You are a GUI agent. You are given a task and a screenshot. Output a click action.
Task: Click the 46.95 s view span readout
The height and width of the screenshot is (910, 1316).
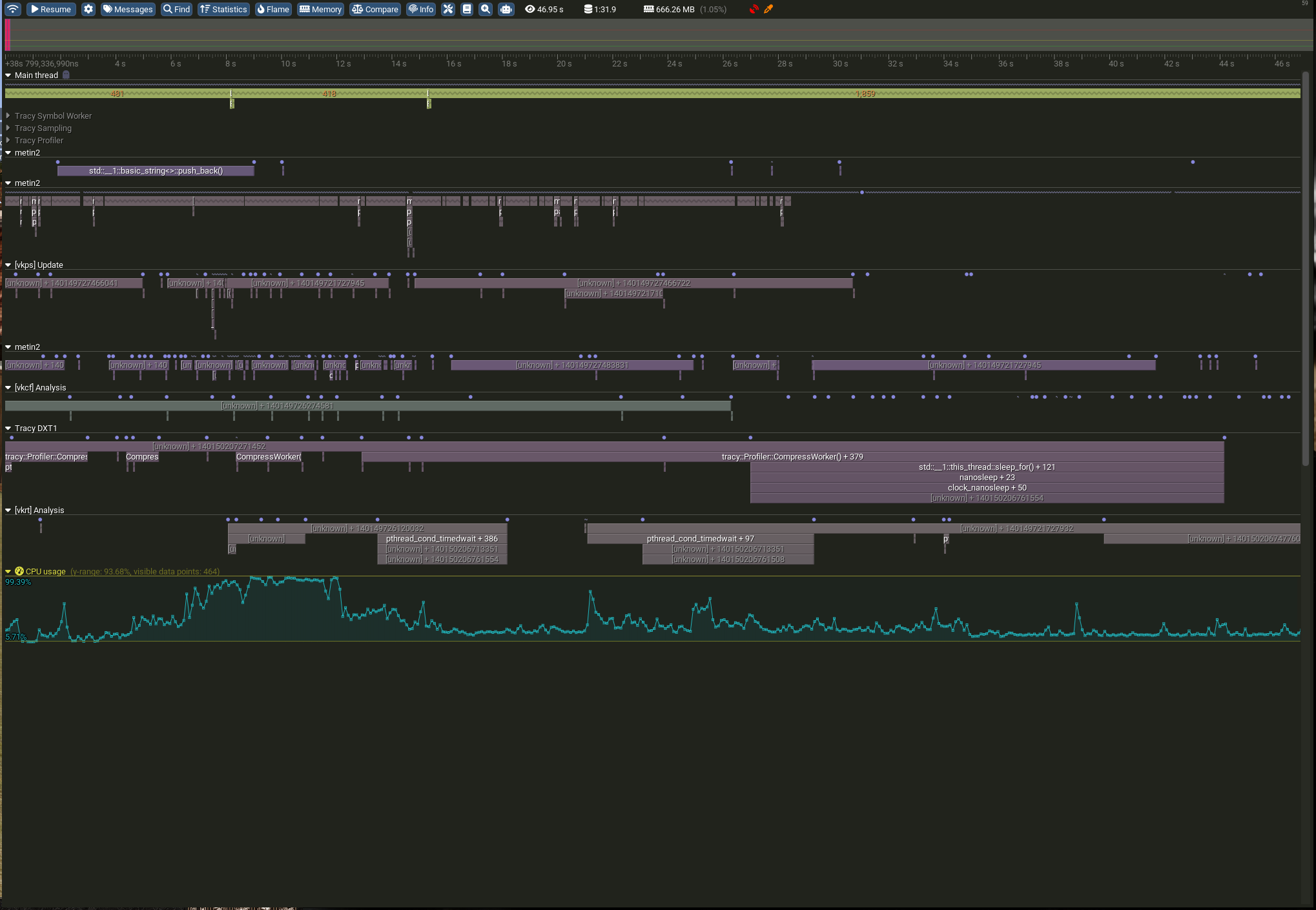click(x=550, y=9)
